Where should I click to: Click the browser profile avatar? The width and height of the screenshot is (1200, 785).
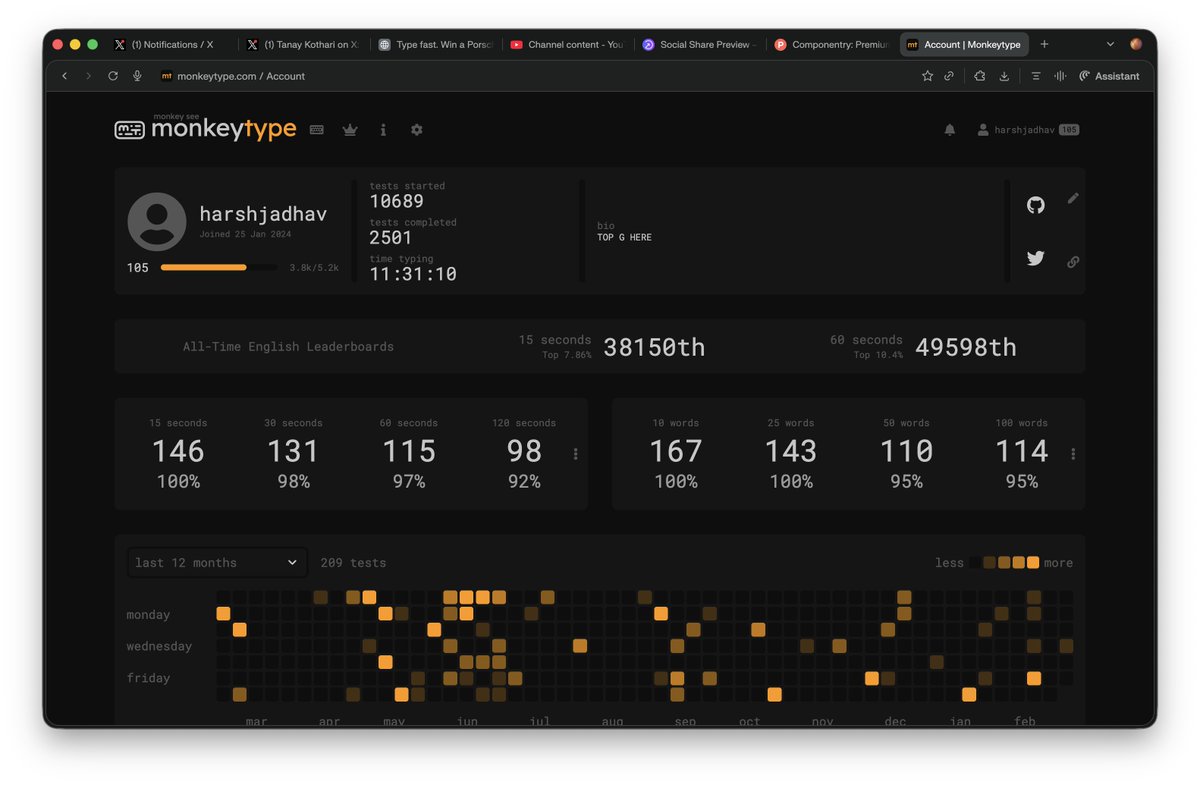1136,45
